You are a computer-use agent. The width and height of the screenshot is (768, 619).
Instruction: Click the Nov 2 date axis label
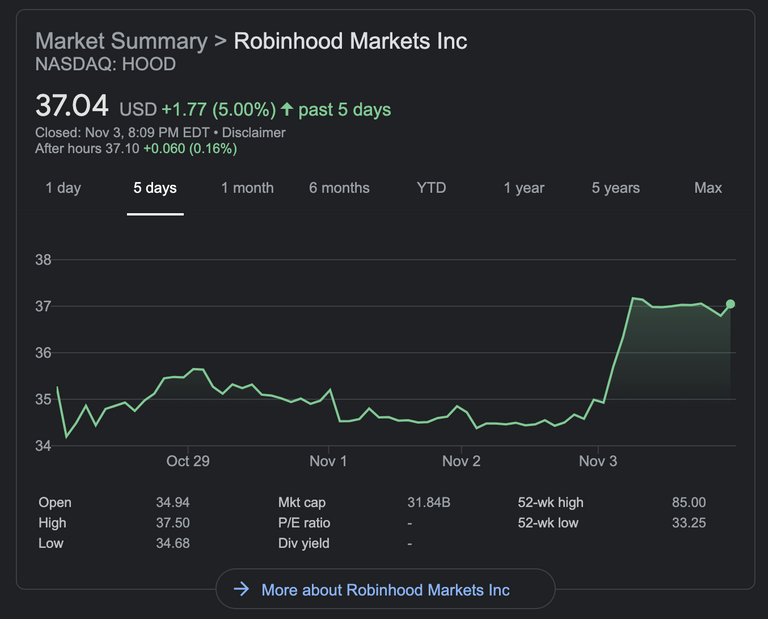[x=461, y=461]
